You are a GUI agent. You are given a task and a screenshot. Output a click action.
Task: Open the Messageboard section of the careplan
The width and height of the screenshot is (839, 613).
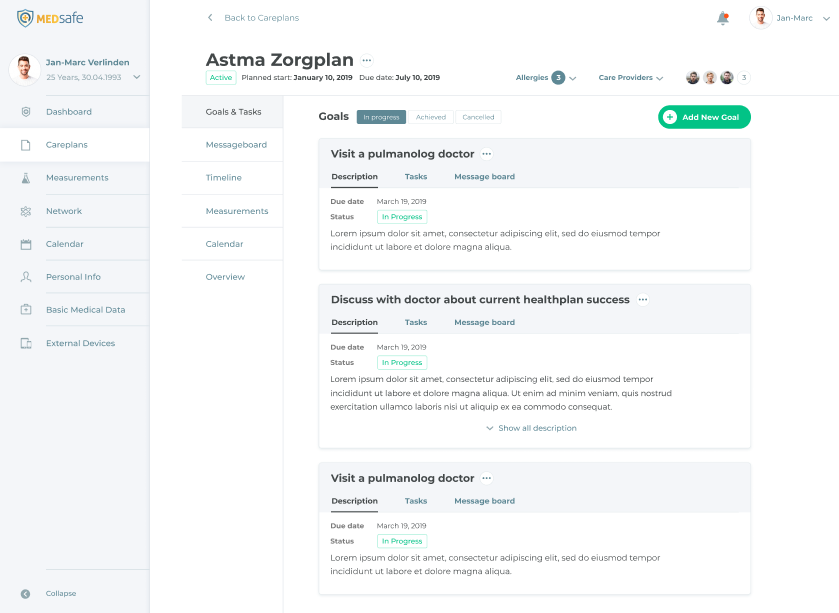click(x=236, y=145)
